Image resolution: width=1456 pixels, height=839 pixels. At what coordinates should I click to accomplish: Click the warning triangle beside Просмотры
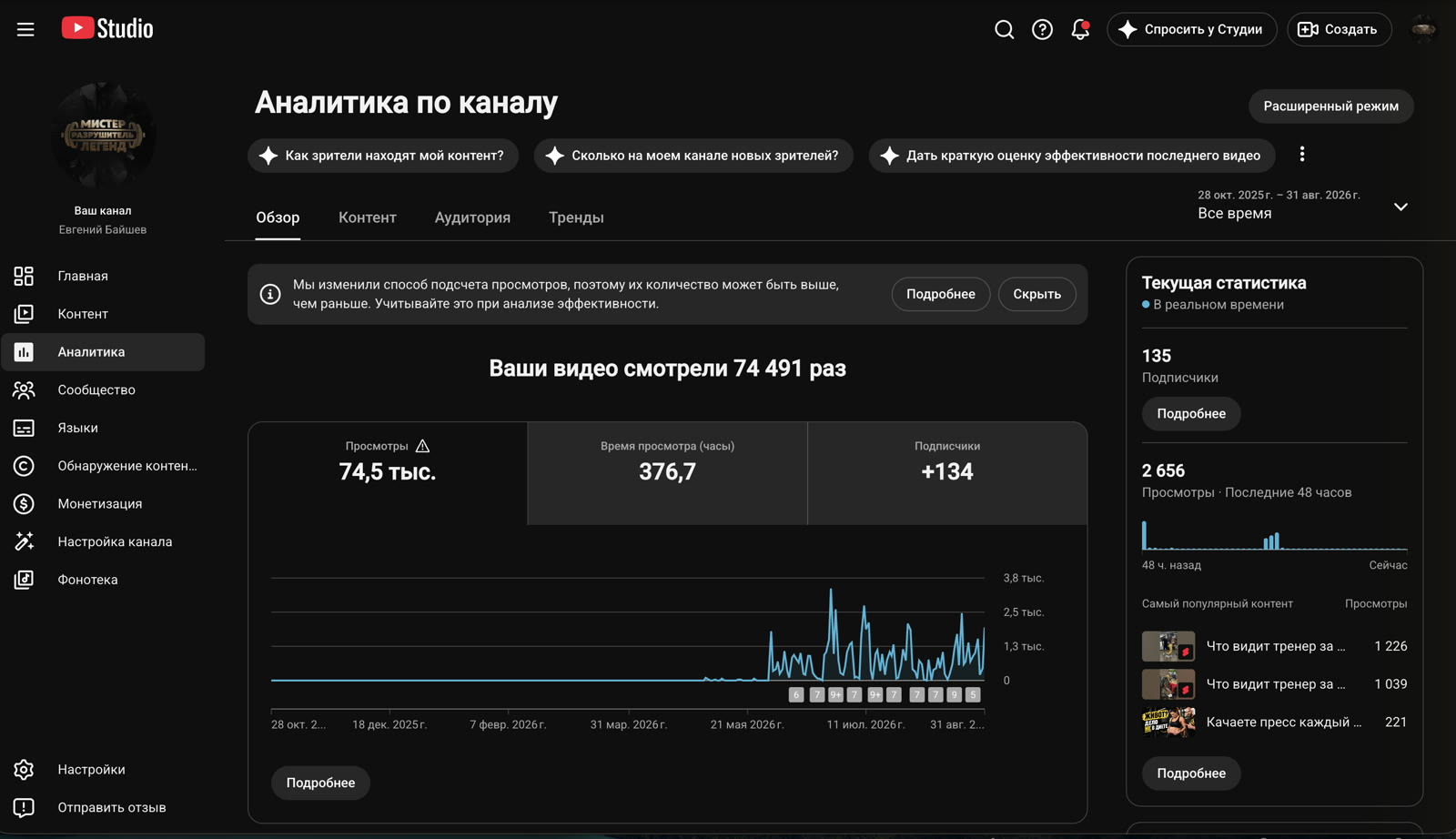(422, 446)
